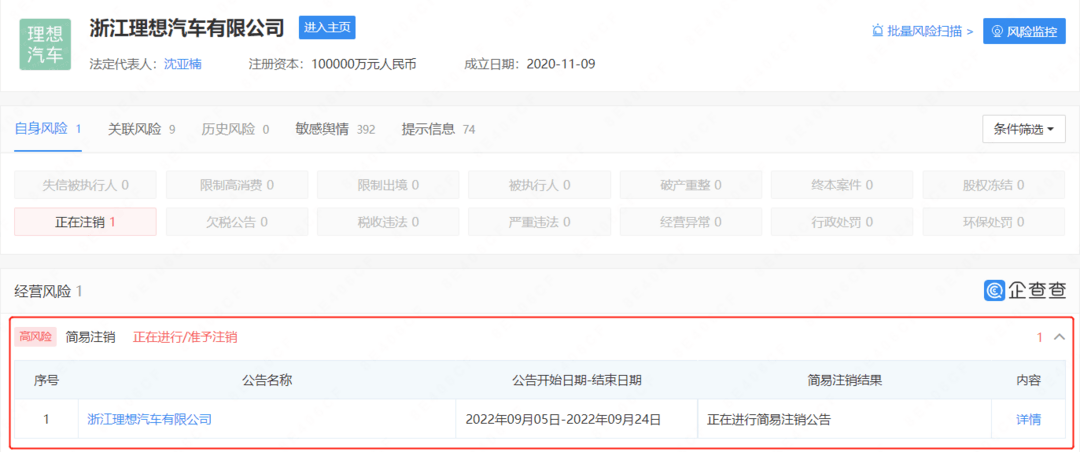Click the 公告名称 column header
The width and height of the screenshot is (1080, 452).
(x=268, y=380)
